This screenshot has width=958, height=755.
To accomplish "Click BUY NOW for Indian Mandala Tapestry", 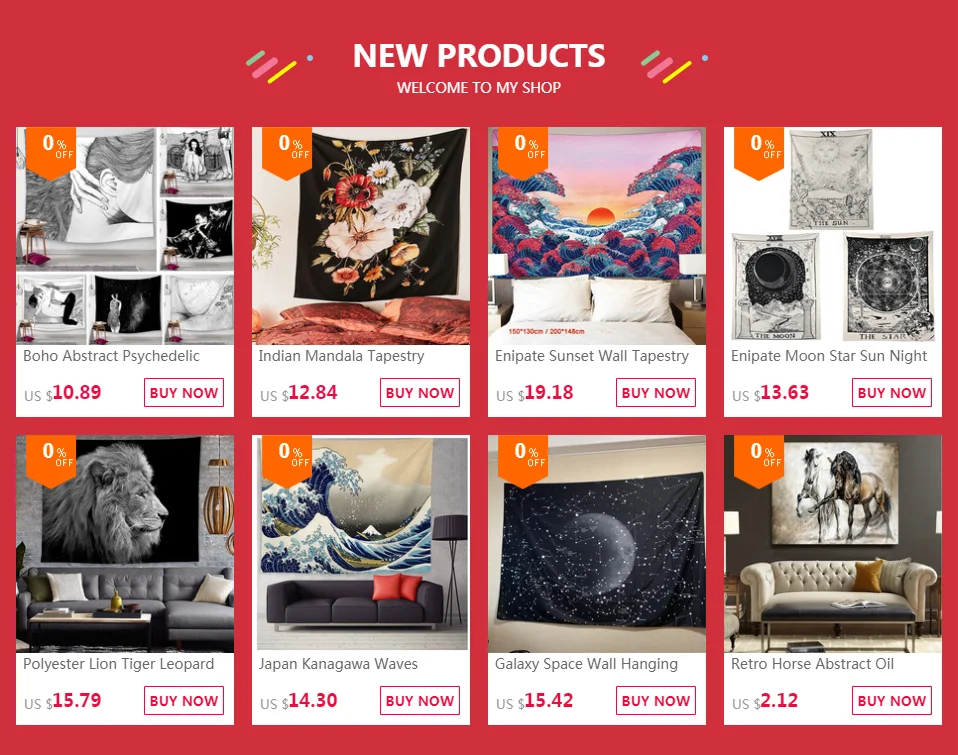I will coord(420,393).
